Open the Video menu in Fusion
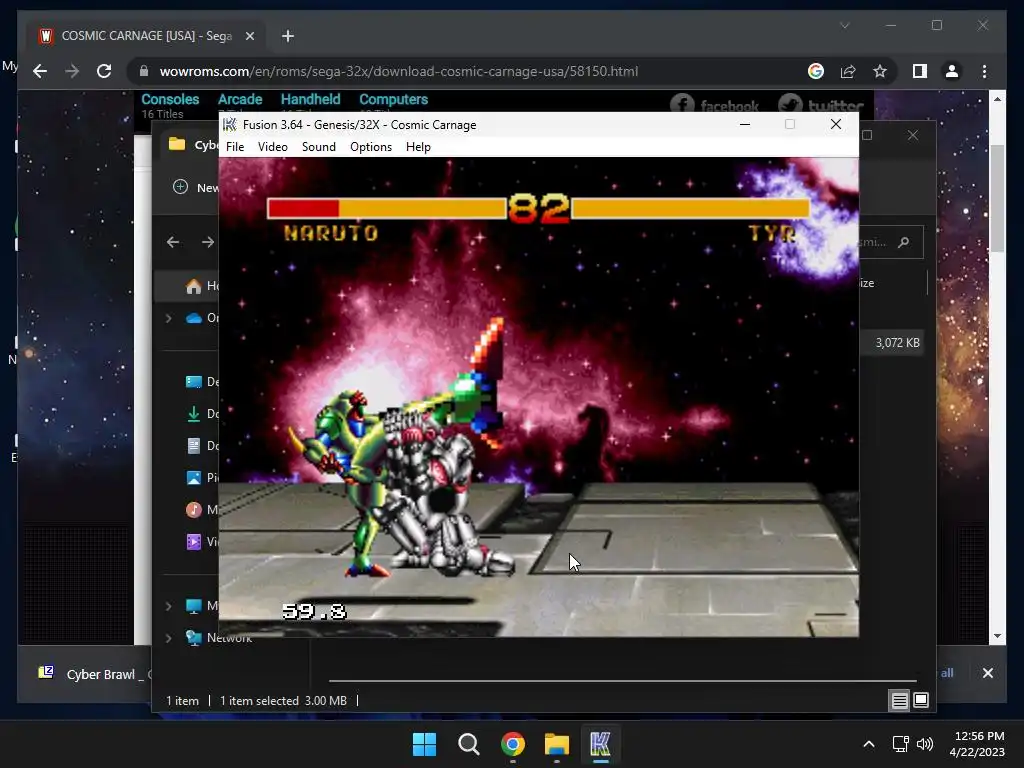Image resolution: width=1024 pixels, height=768 pixels. pyautogui.click(x=272, y=147)
